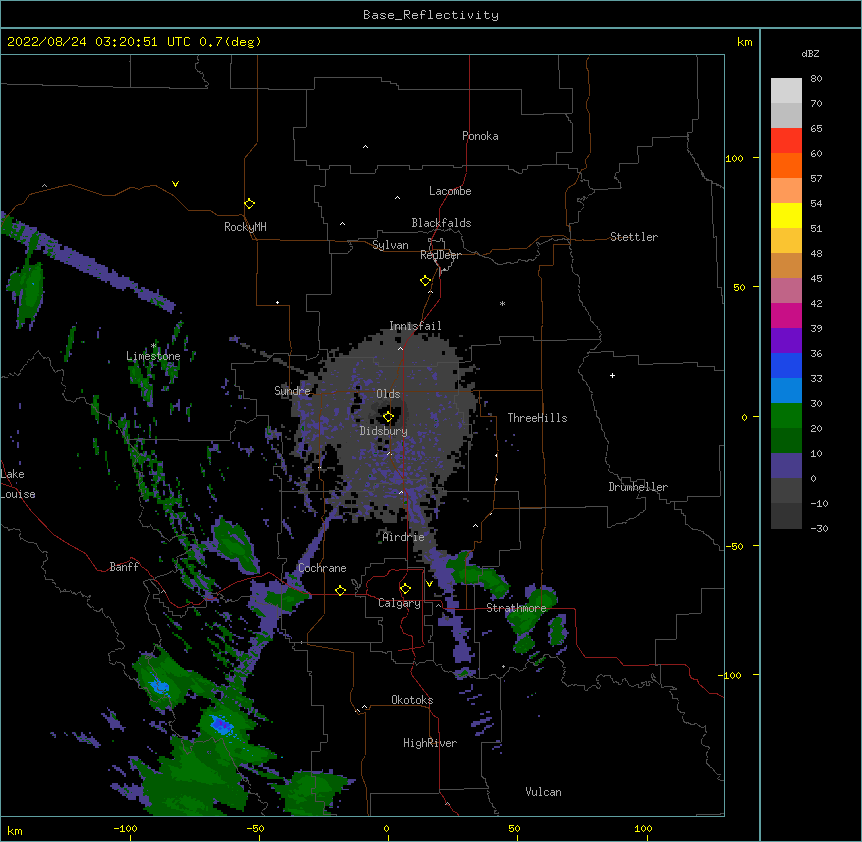Image resolution: width=862 pixels, height=842 pixels.
Task: Click the Vulcan label
Action: click(x=543, y=792)
